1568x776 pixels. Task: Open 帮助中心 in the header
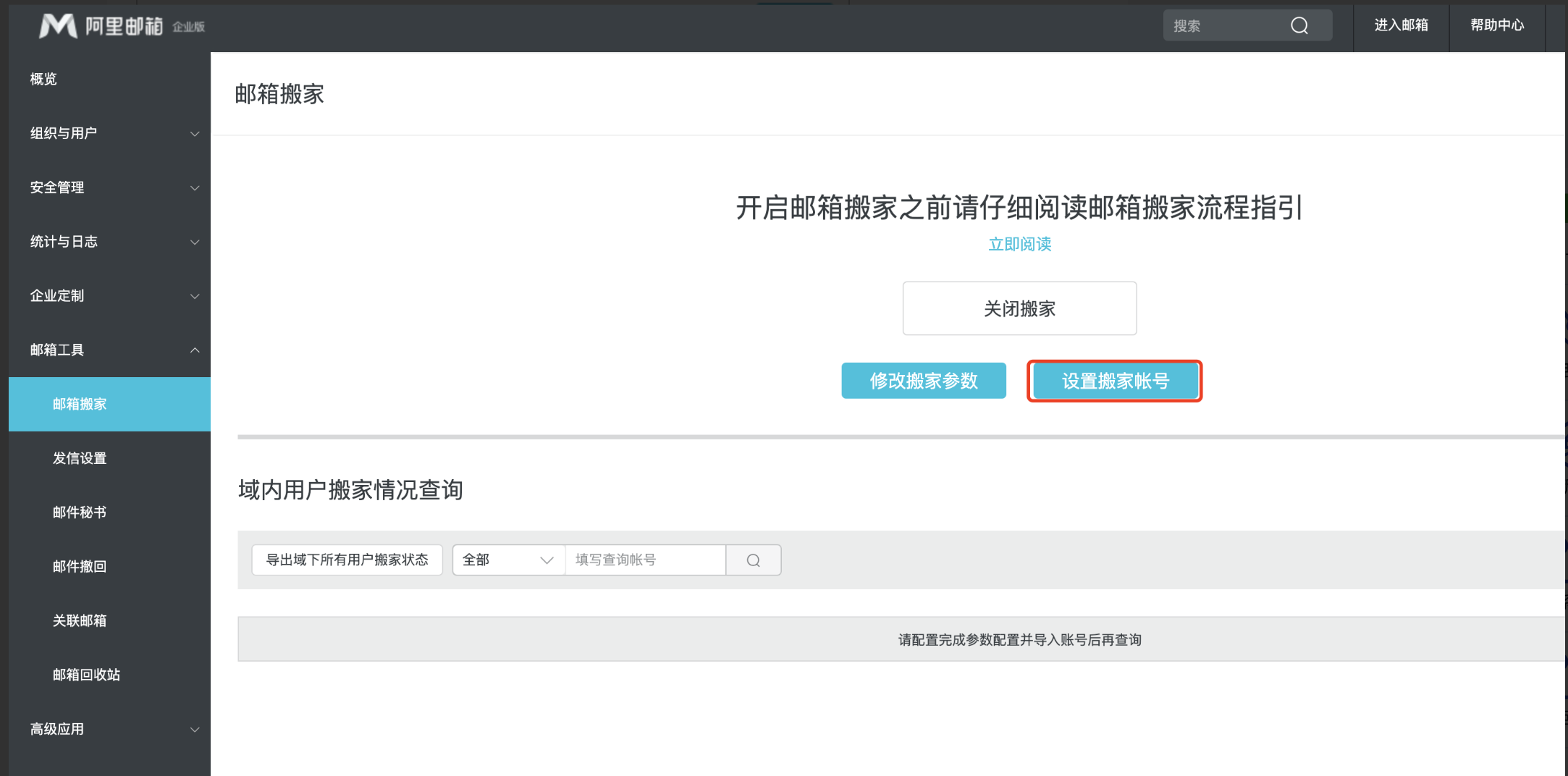(x=1497, y=25)
